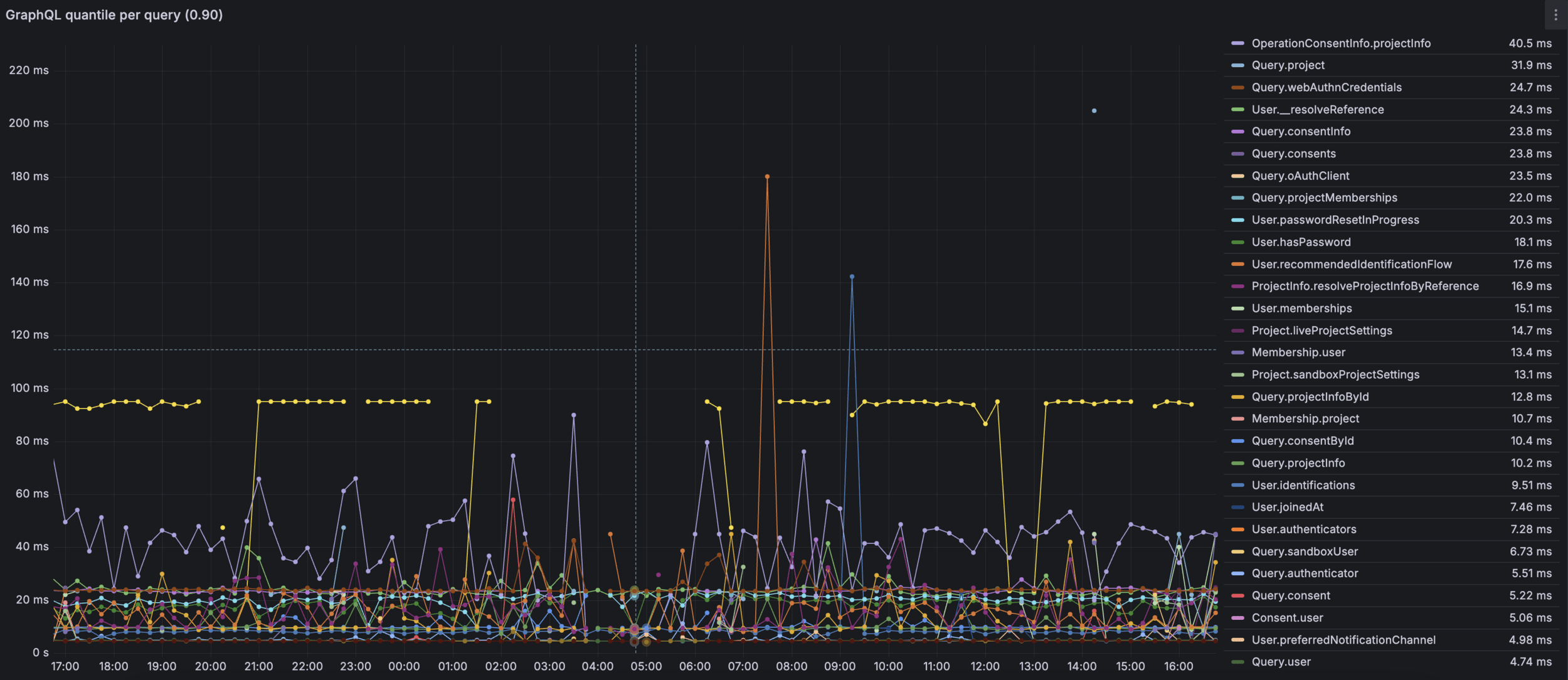Toggle visibility of User.__resolveReference series
The width and height of the screenshot is (1568, 680).
pyautogui.click(x=1317, y=110)
